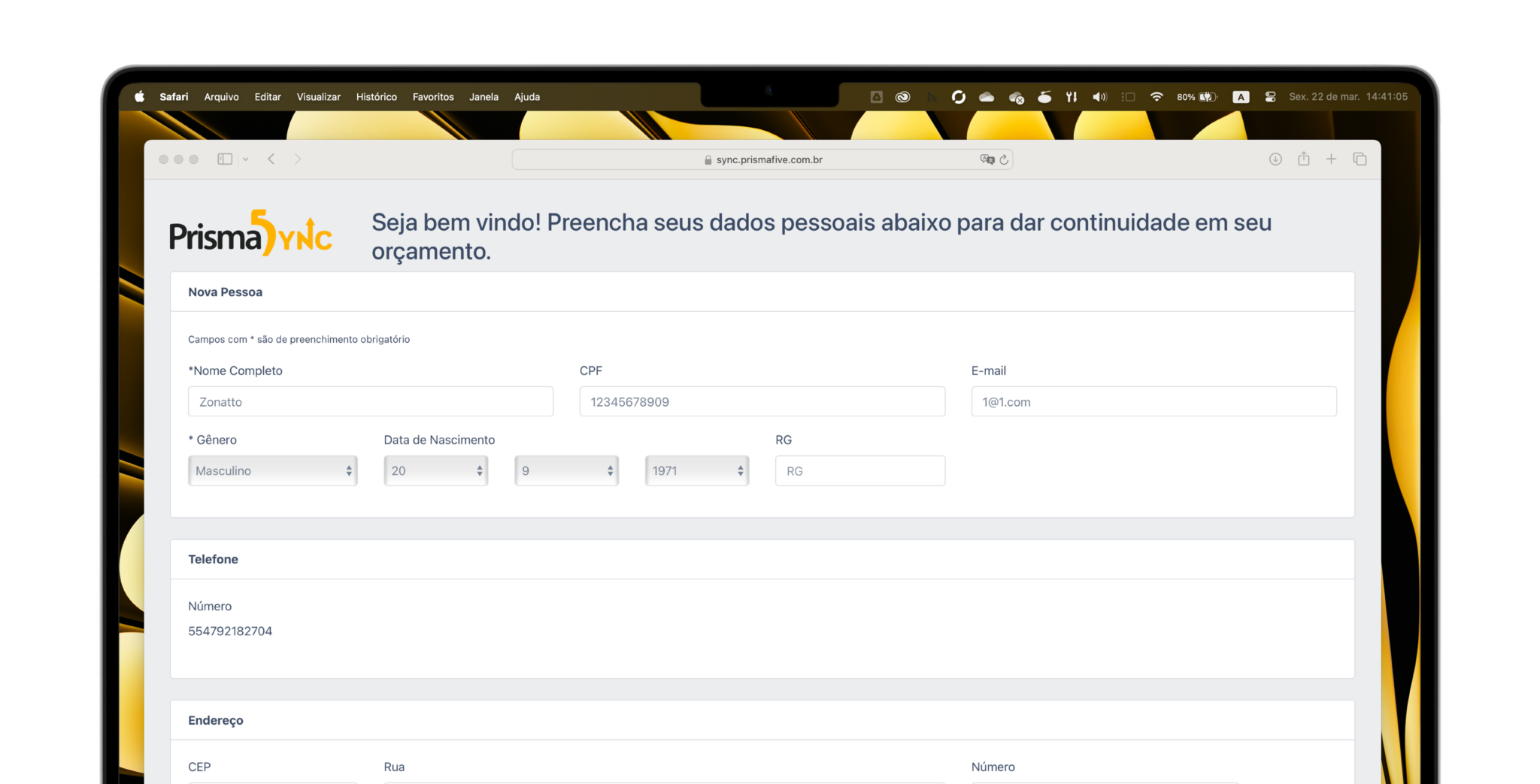Click the Share icon in Safari toolbar
Viewport: 1540px width, 784px height.
pyautogui.click(x=1303, y=159)
